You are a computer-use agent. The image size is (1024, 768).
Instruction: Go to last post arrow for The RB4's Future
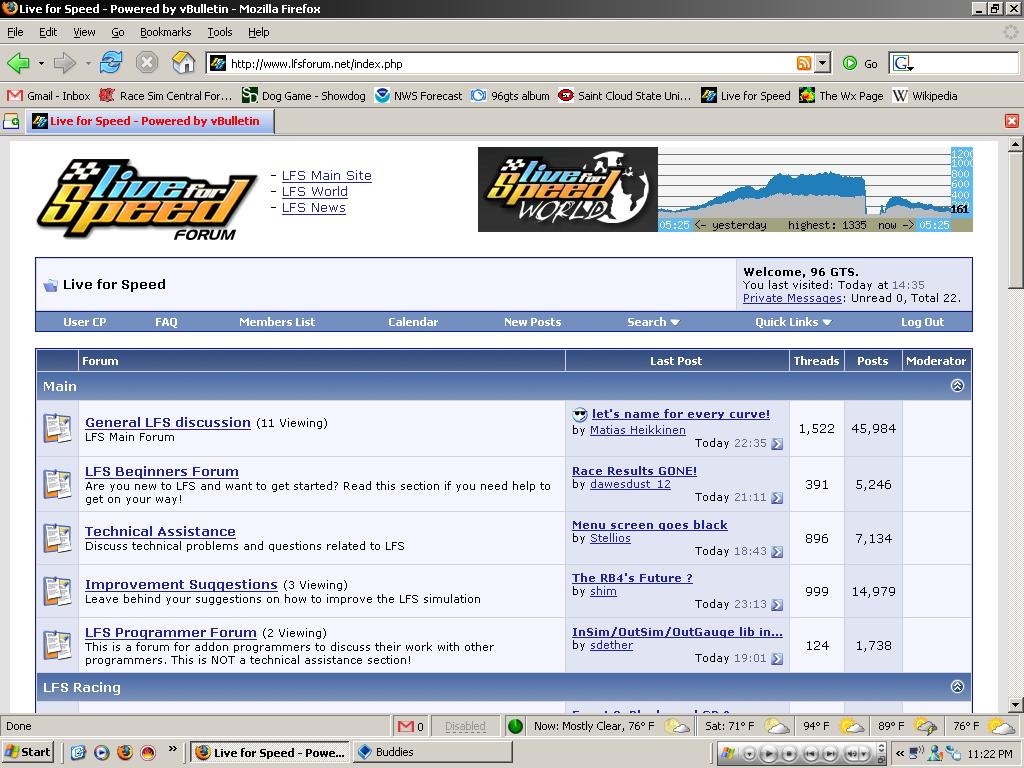[x=777, y=605]
